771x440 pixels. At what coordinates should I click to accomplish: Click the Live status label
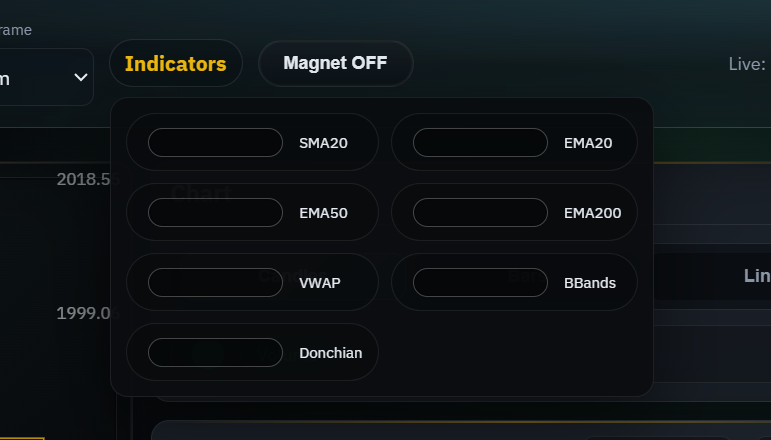pos(747,65)
